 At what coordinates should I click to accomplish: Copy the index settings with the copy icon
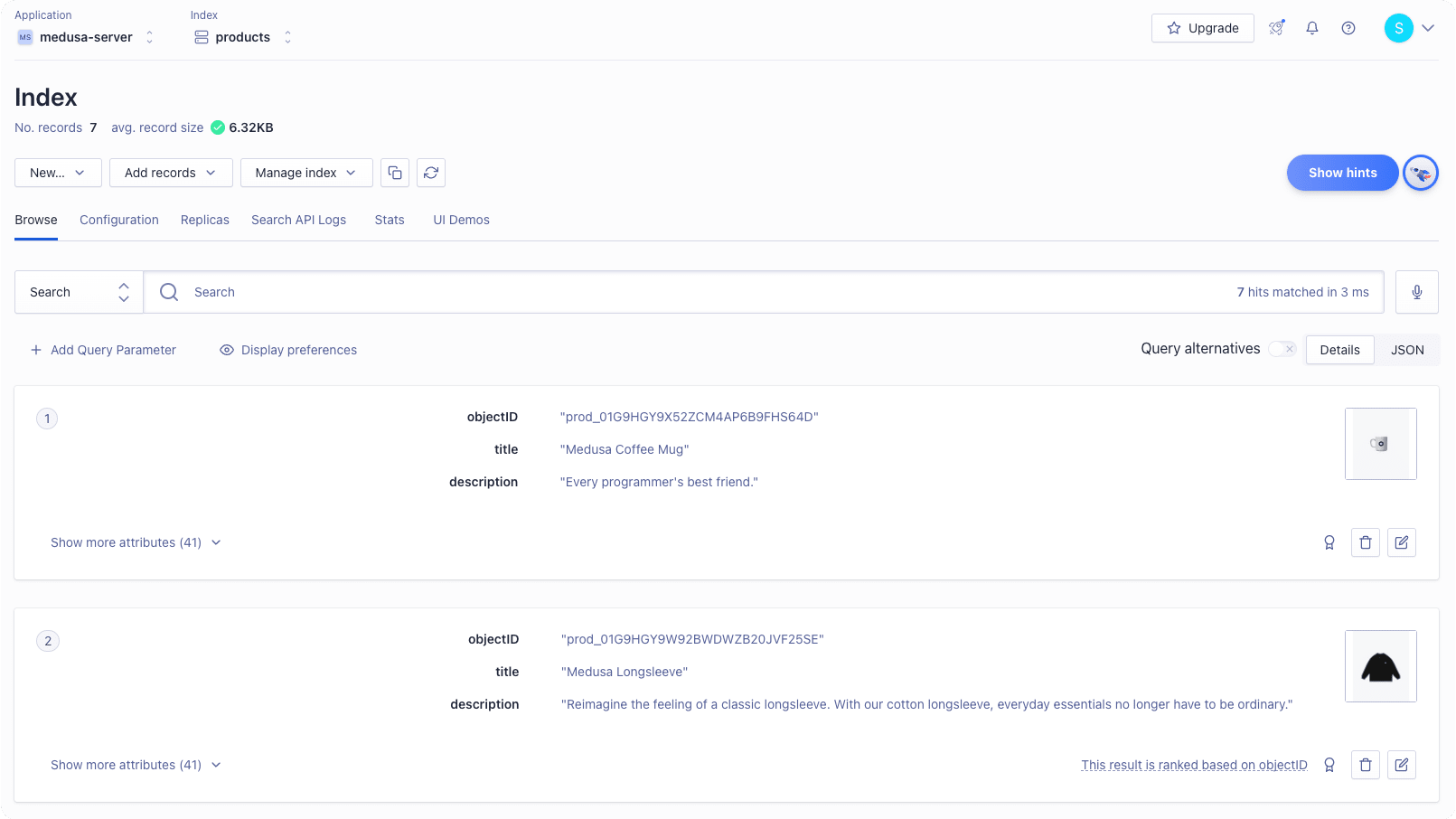pyautogui.click(x=395, y=173)
